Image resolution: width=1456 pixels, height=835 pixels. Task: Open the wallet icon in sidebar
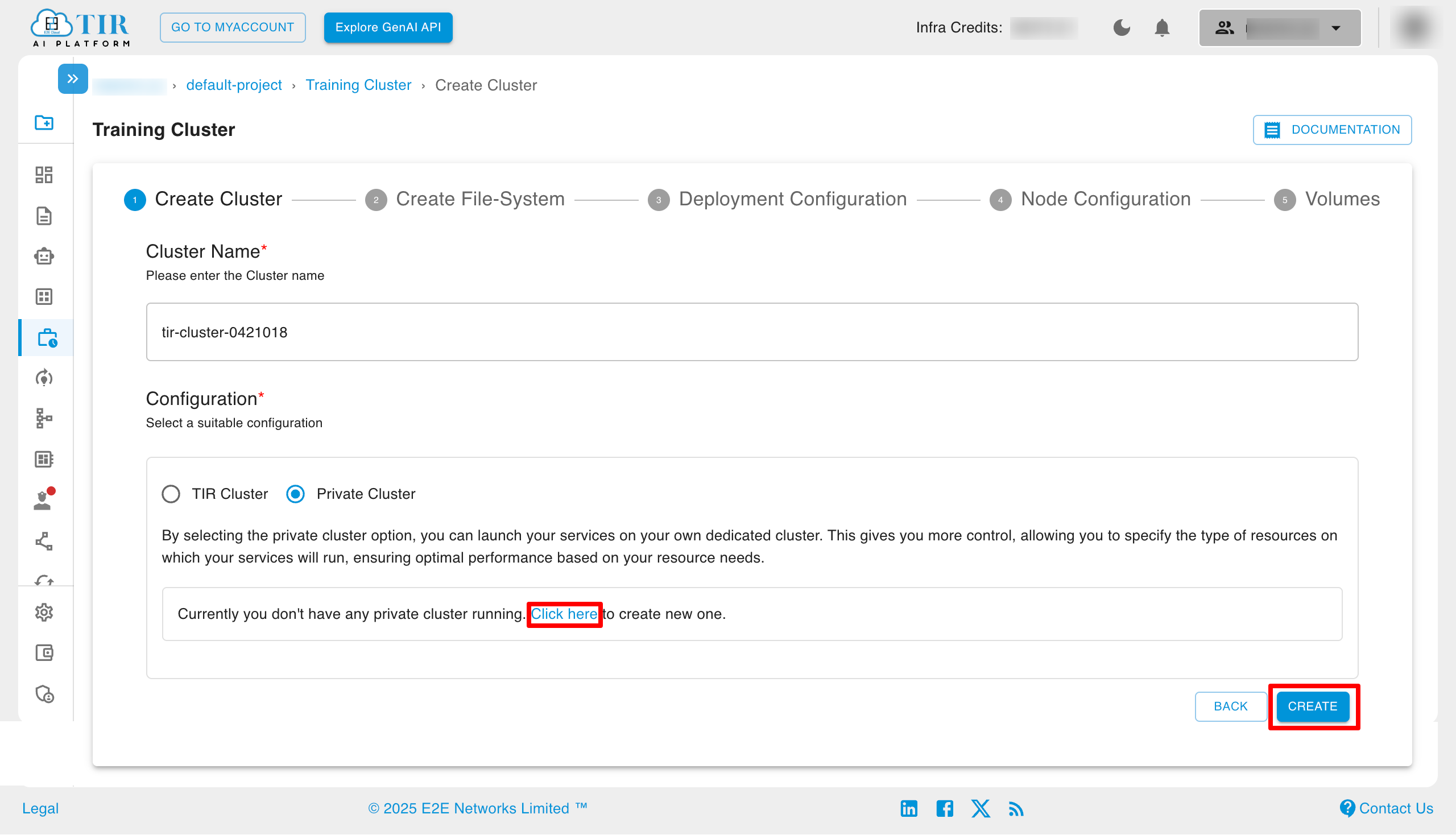44,653
